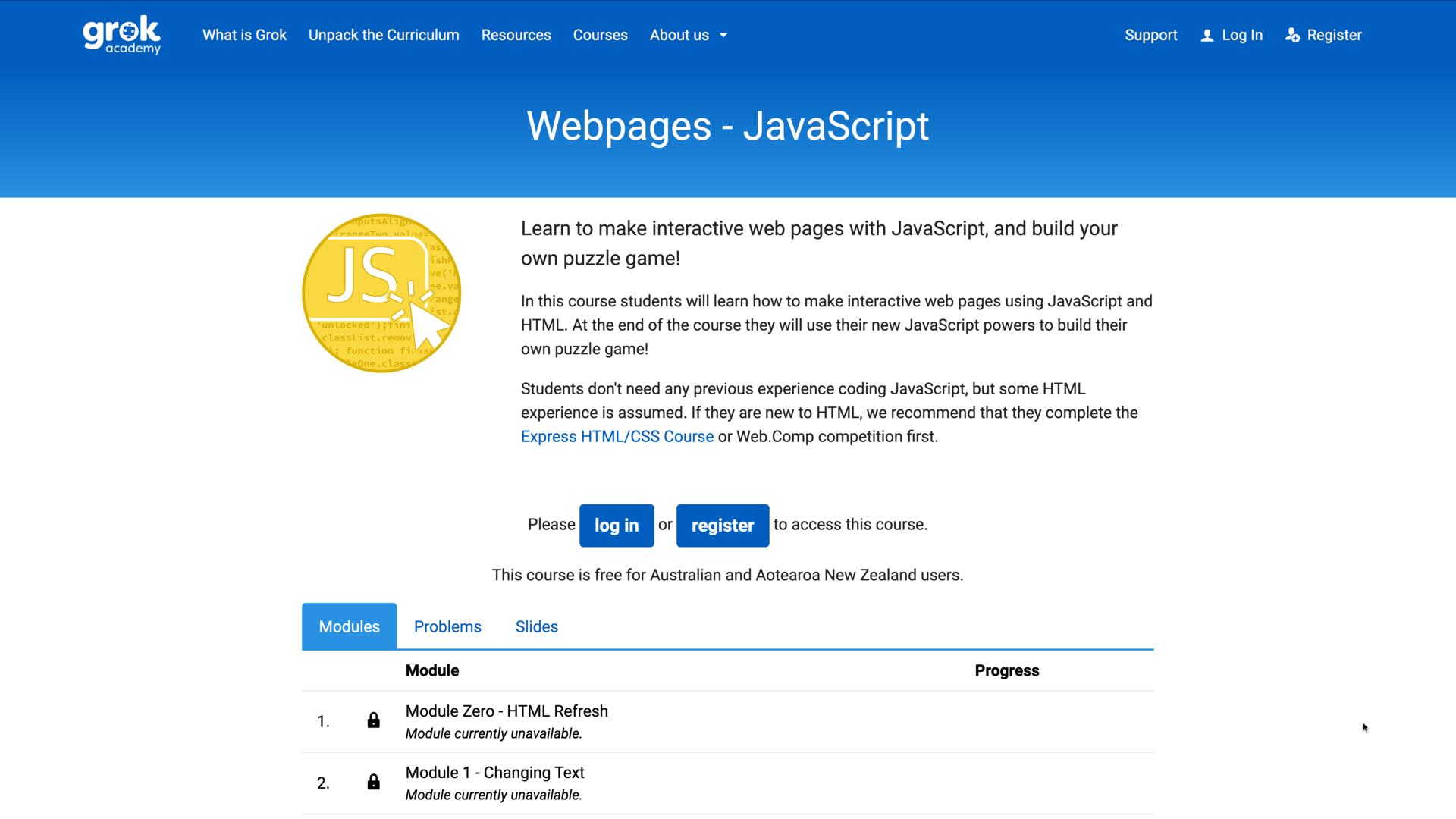Click the row number 1. in module table
The image size is (1456, 819).
pos(323,721)
